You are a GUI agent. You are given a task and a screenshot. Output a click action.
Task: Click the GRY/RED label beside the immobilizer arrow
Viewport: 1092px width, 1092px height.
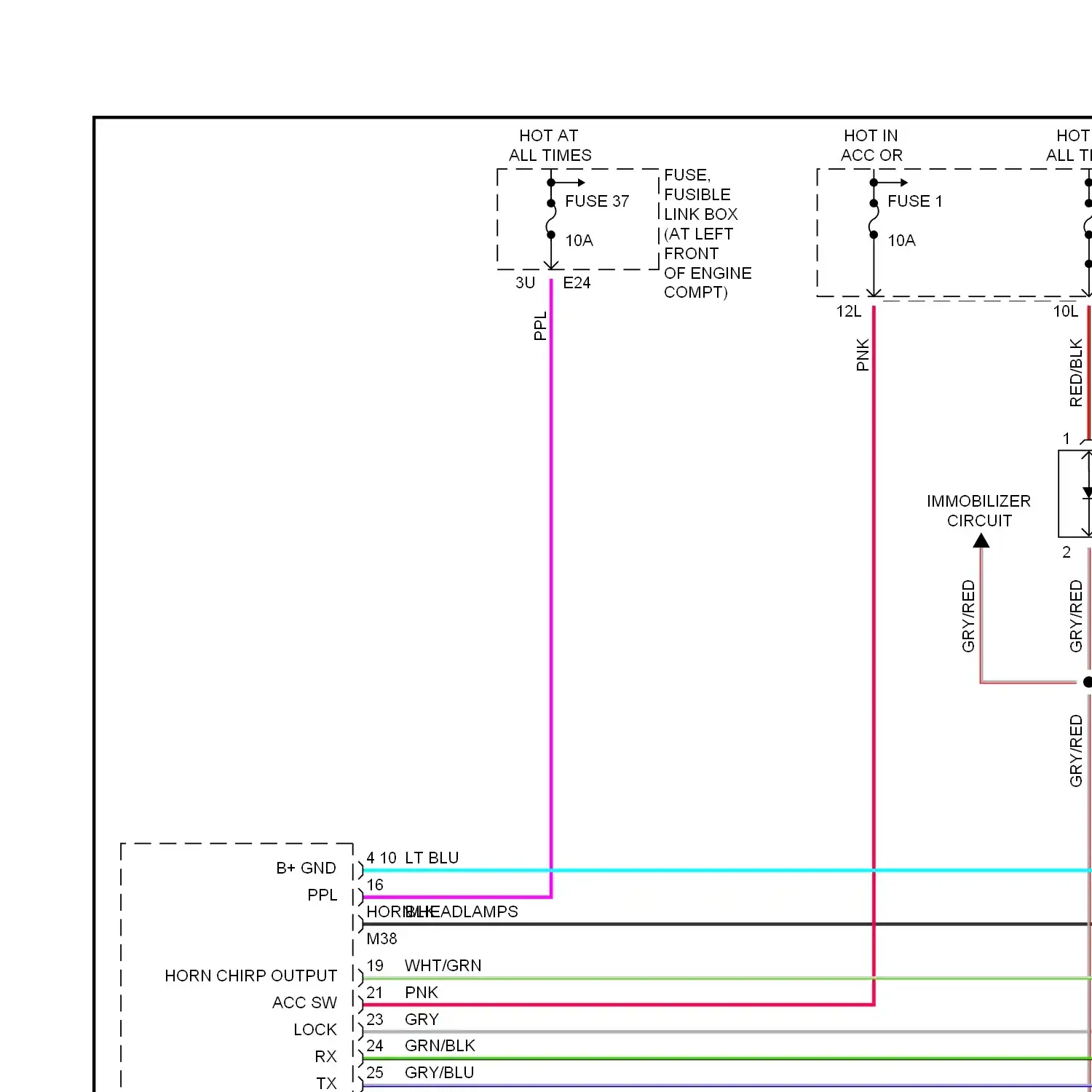968,616
